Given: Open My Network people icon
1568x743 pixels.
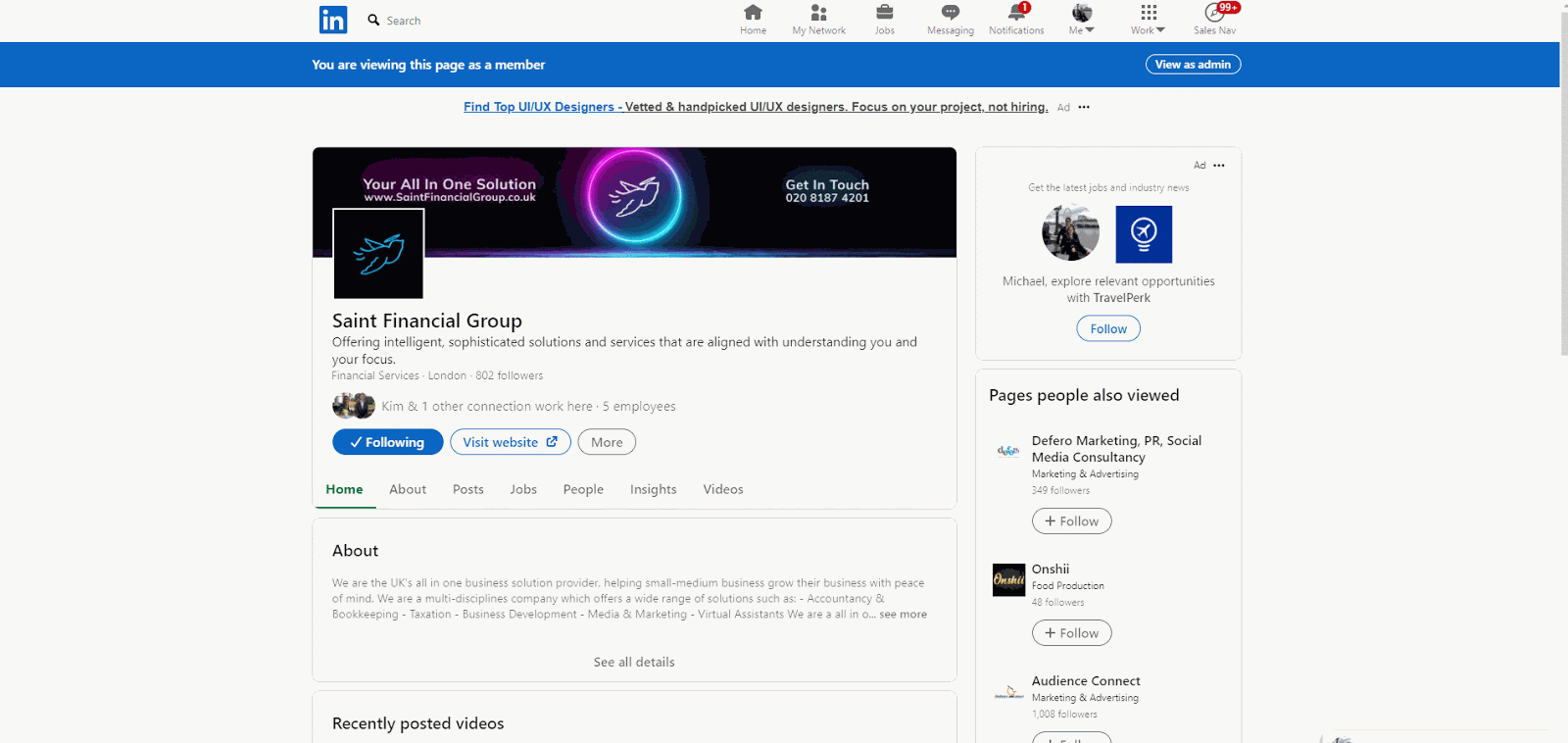Looking at the screenshot, I should point(819,13).
